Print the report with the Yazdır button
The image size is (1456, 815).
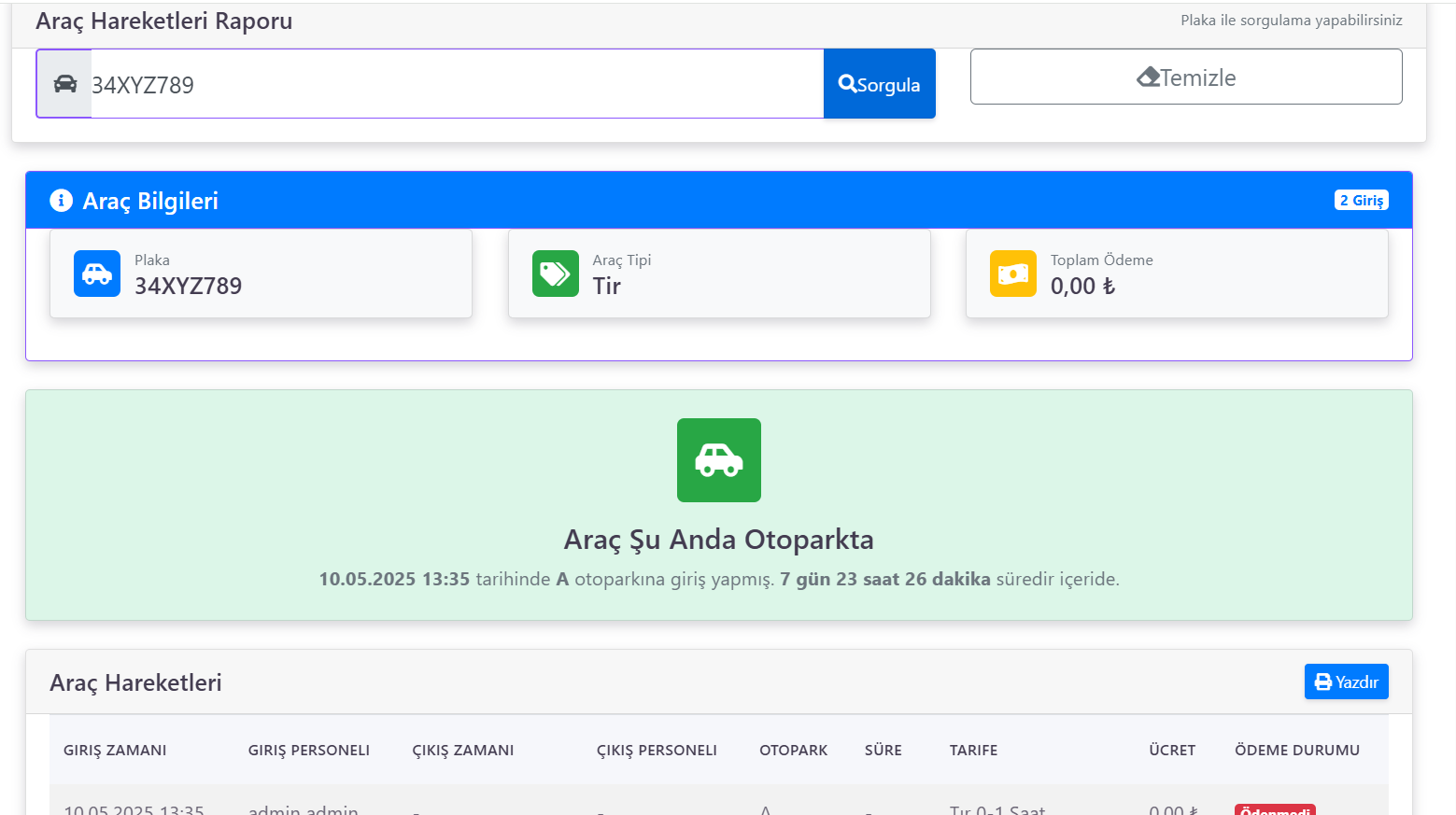[1346, 682]
